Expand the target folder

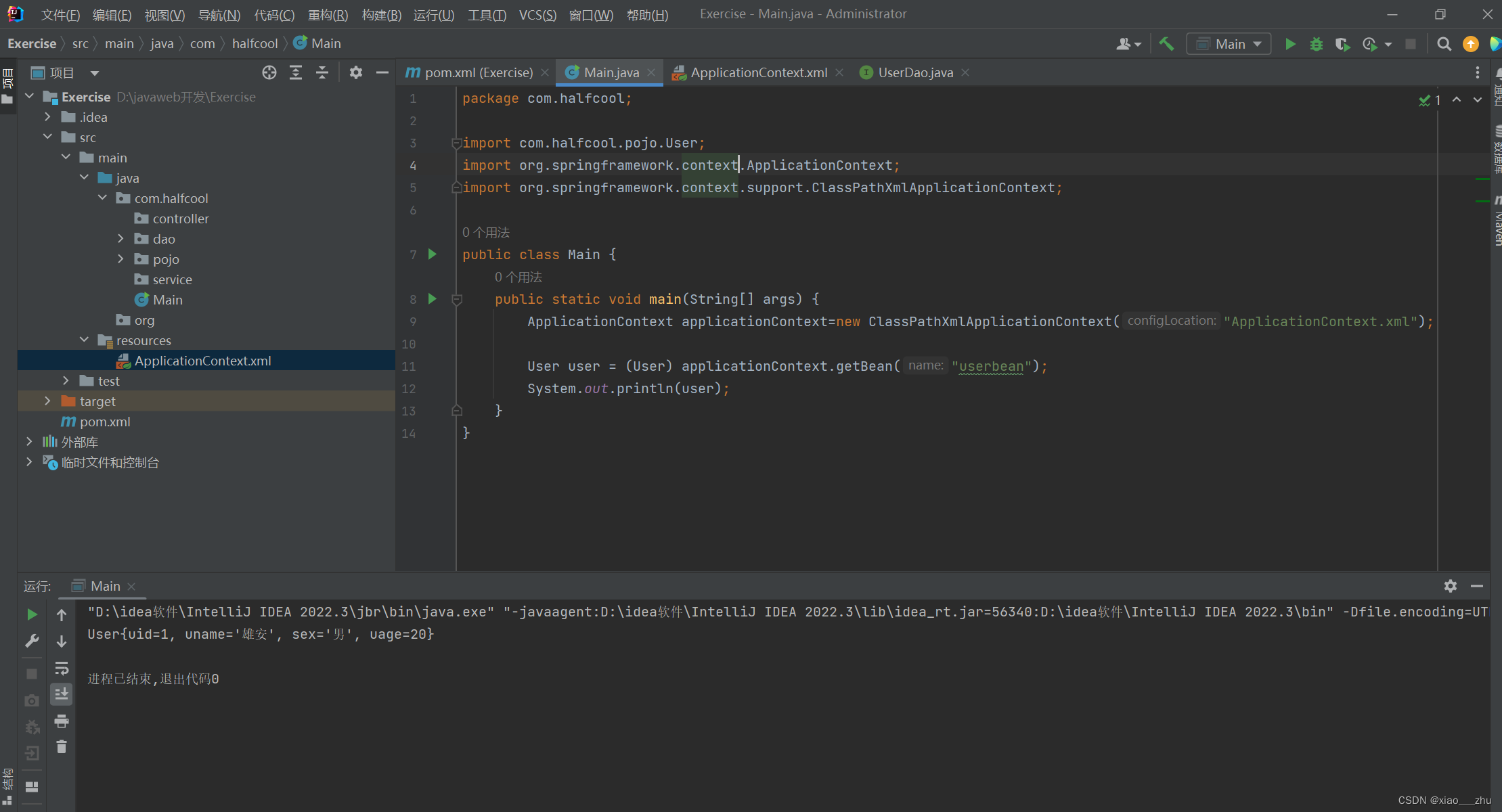pos(47,401)
